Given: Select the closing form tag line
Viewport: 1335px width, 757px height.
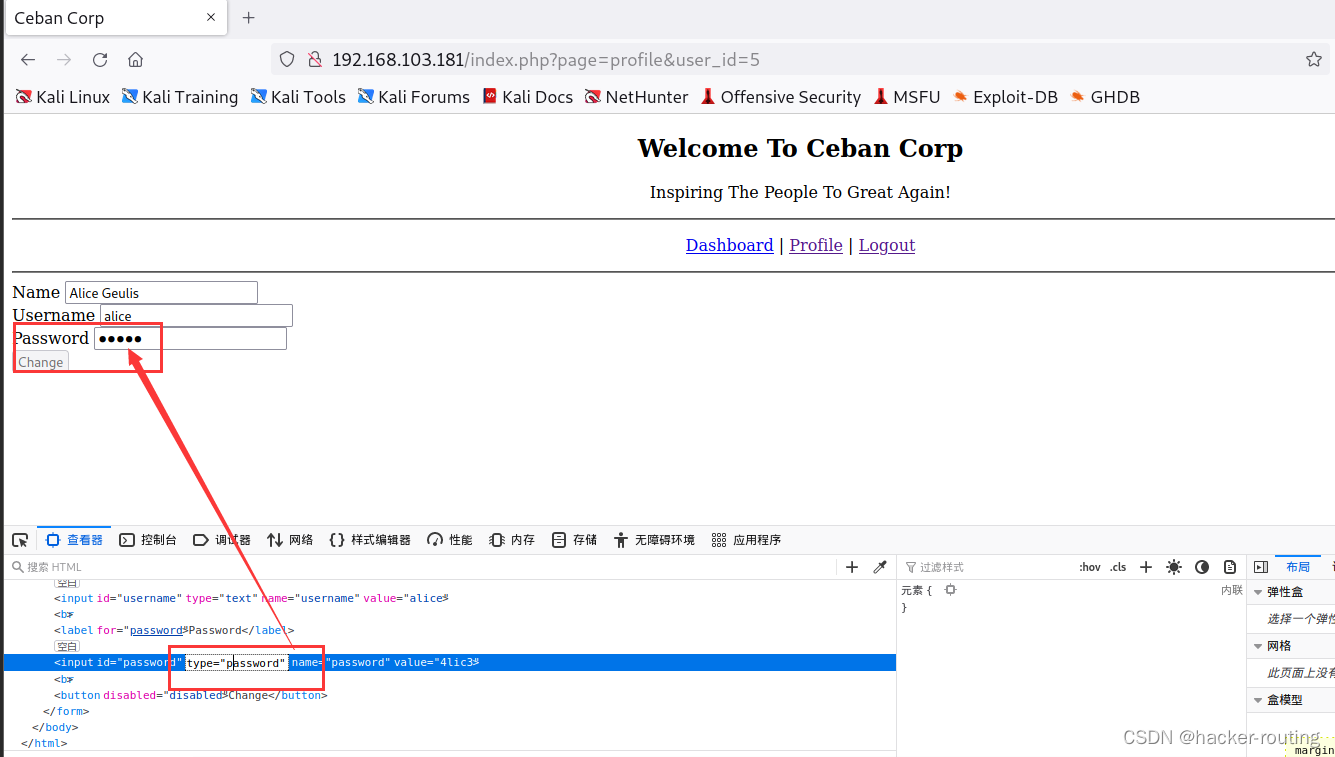Looking at the screenshot, I should (x=66, y=711).
